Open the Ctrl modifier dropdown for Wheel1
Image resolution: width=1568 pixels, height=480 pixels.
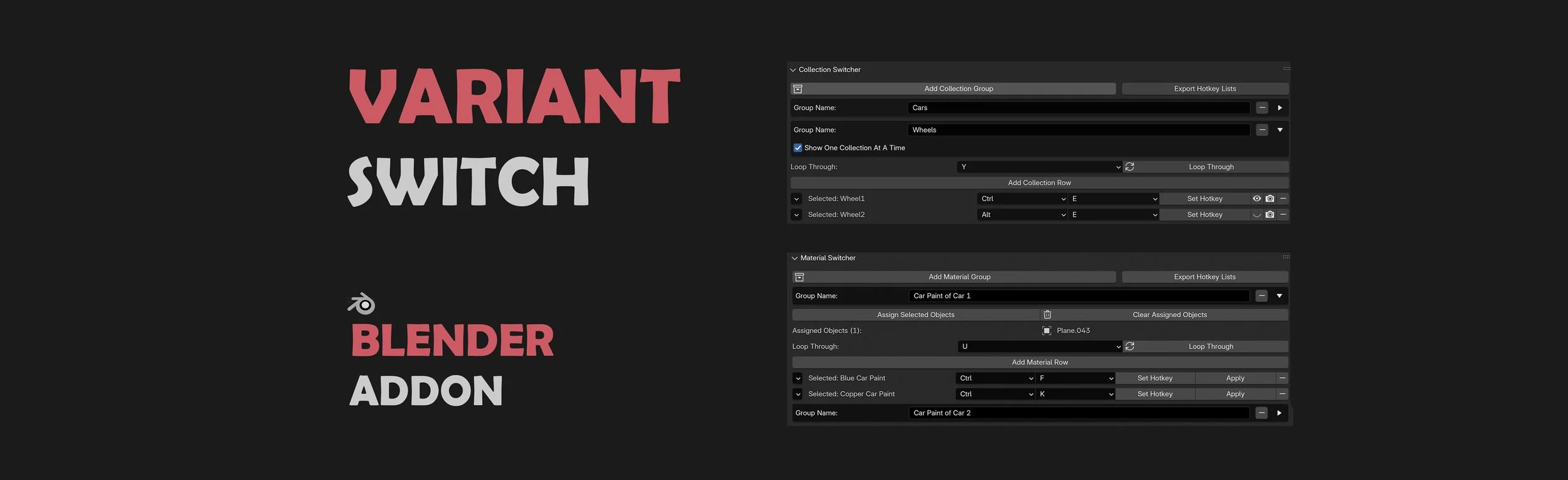click(1022, 199)
